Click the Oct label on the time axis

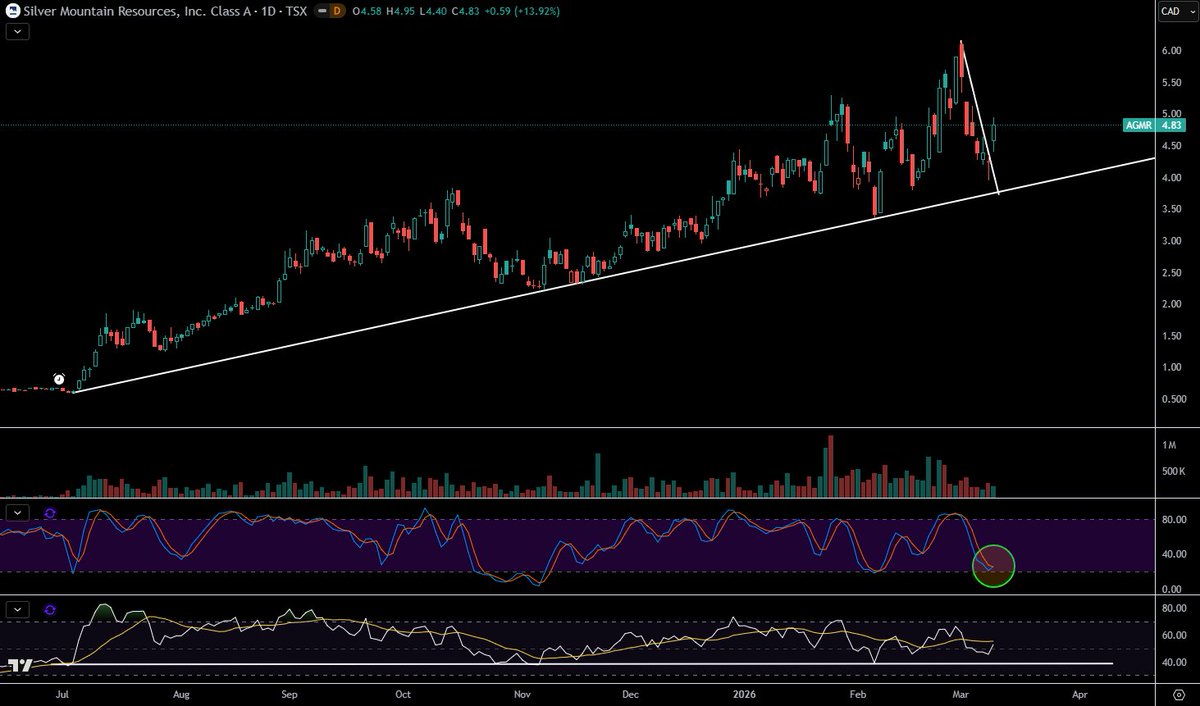(x=403, y=692)
